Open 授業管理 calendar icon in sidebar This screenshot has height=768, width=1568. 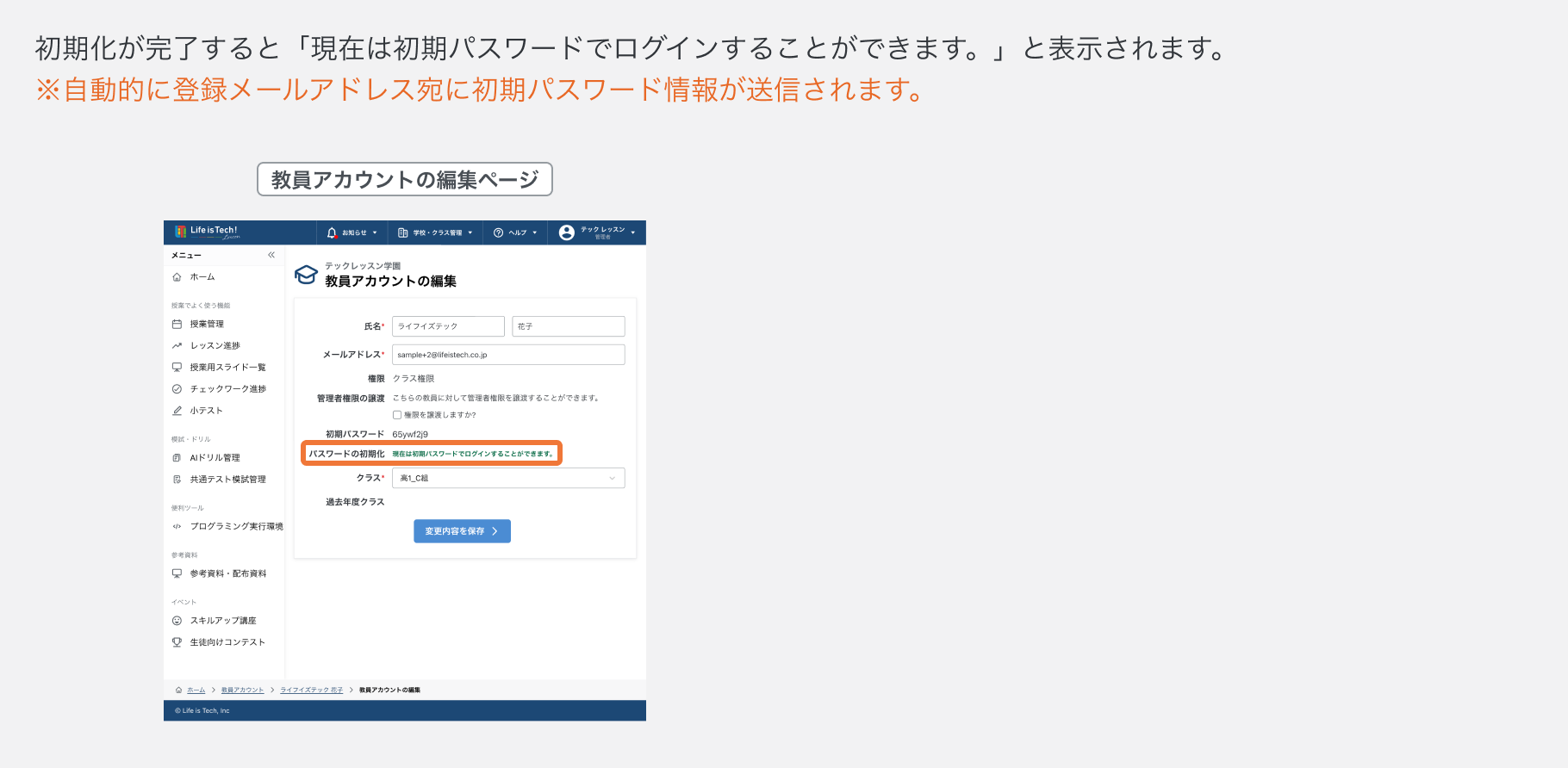coord(198,325)
